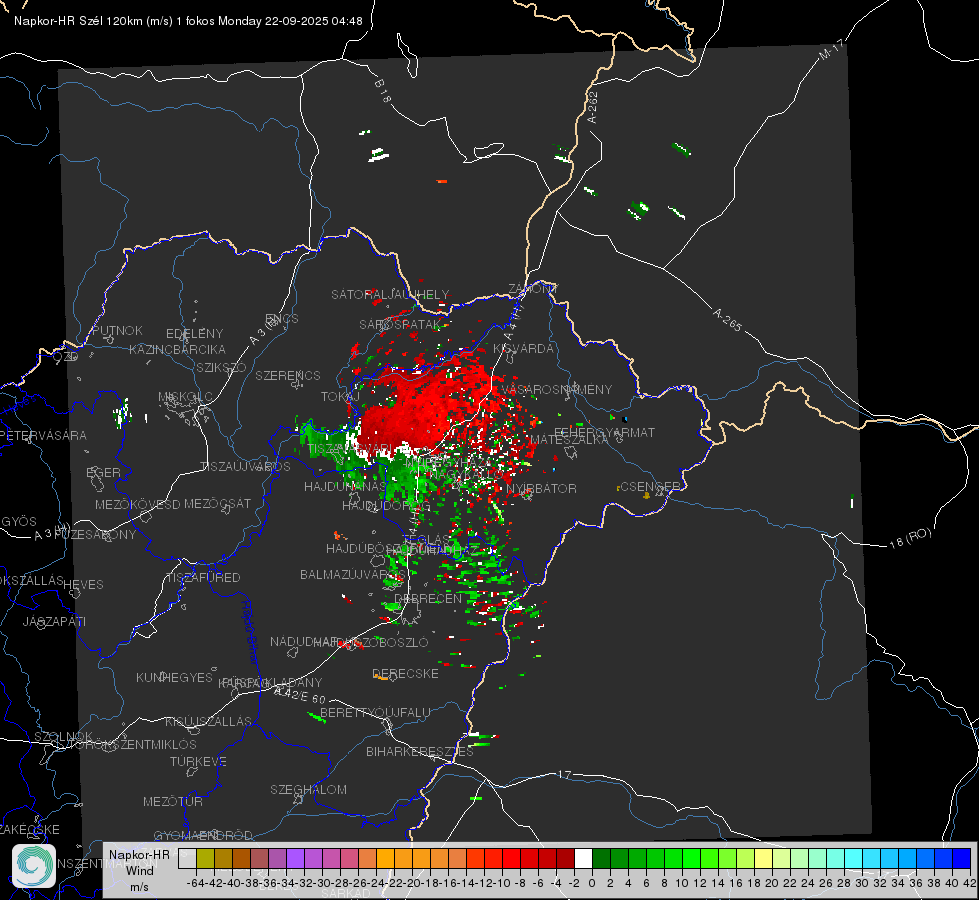The image size is (979, 900).
Task: Click the DEBRECEN city label
Action: pos(428,598)
